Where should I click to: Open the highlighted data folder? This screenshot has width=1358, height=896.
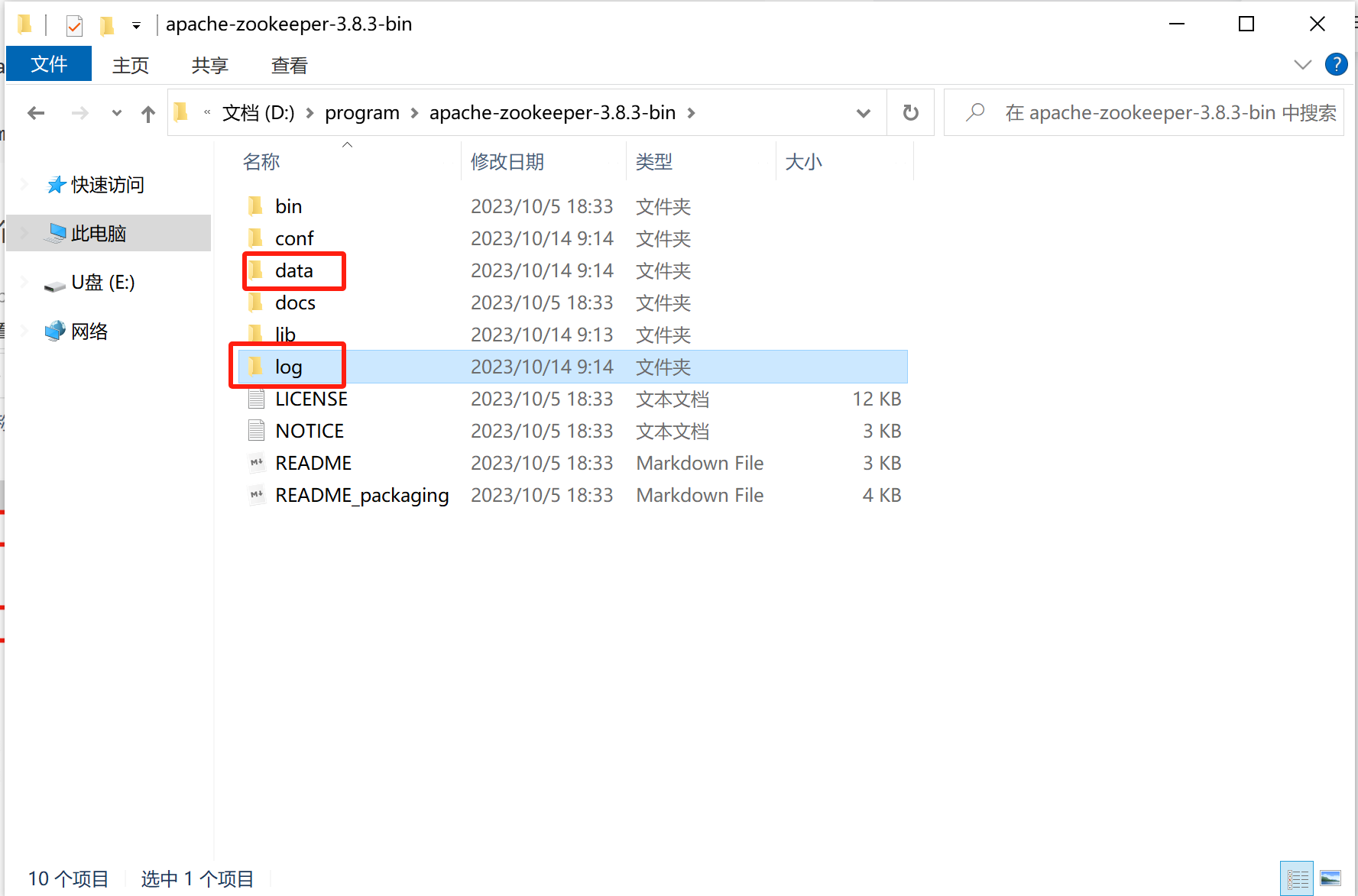pyautogui.click(x=293, y=270)
